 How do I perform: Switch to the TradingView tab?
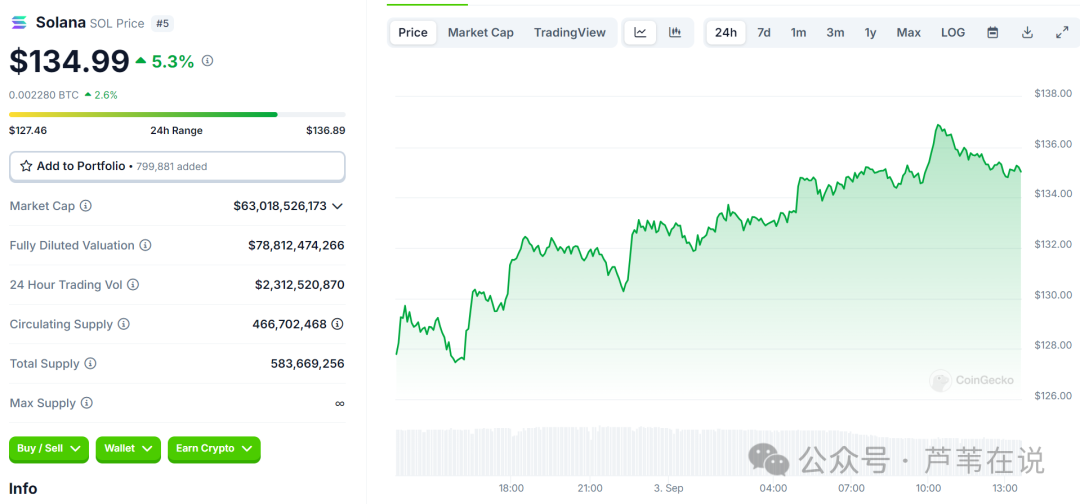click(570, 33)
